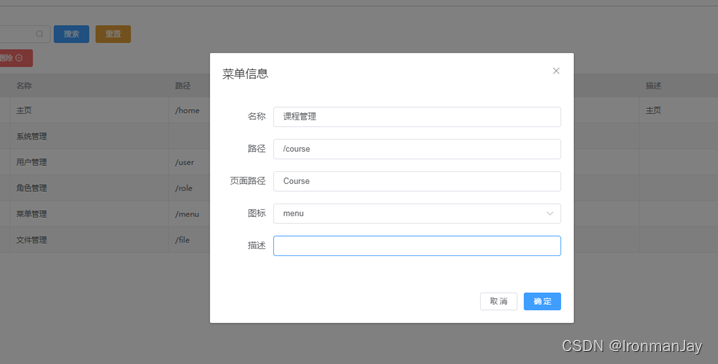The image size is (718, 364).
Task: Click the 角色管理 row name
Action: click(32, 188)
